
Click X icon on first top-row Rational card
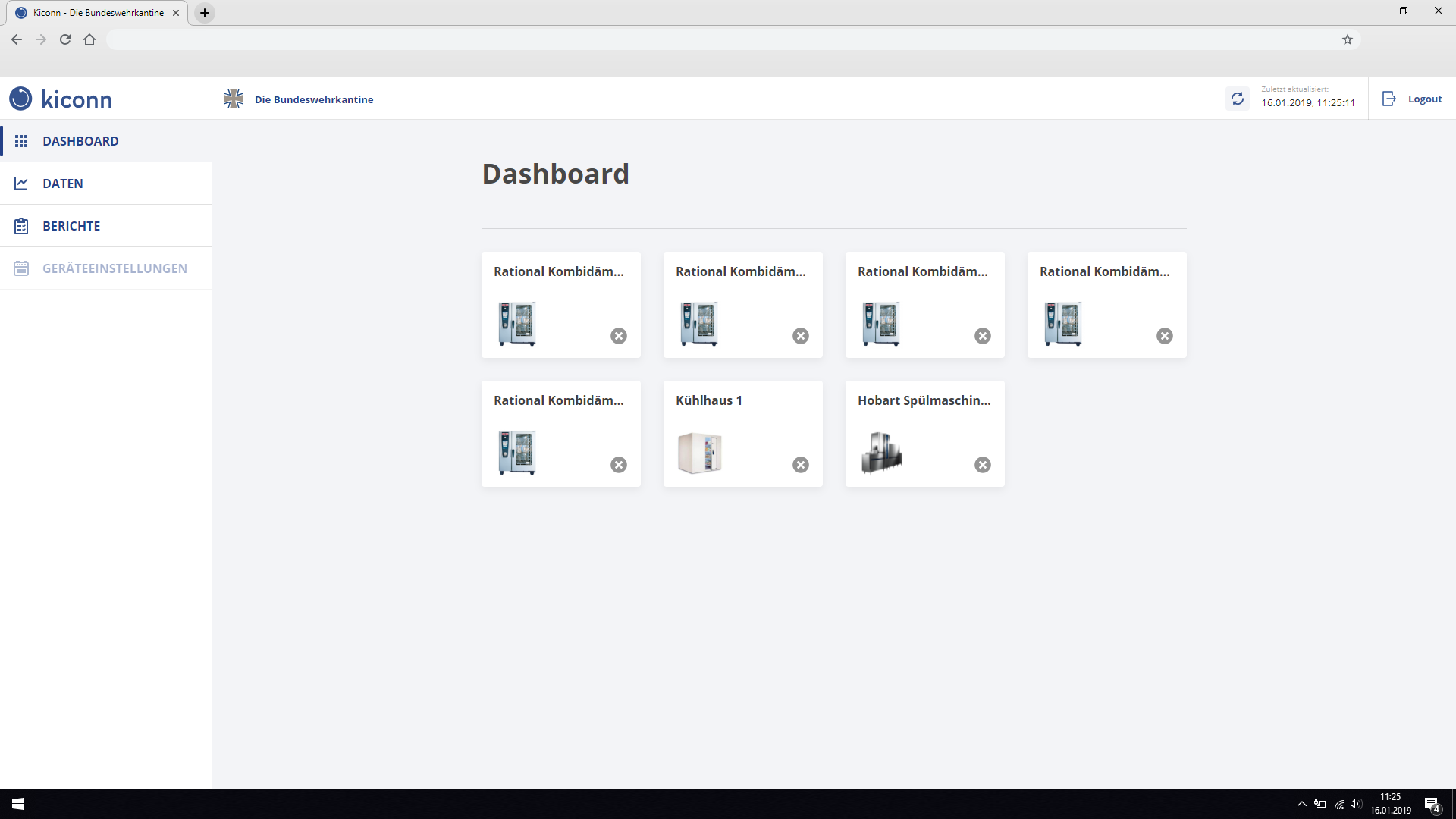[619, 336]
